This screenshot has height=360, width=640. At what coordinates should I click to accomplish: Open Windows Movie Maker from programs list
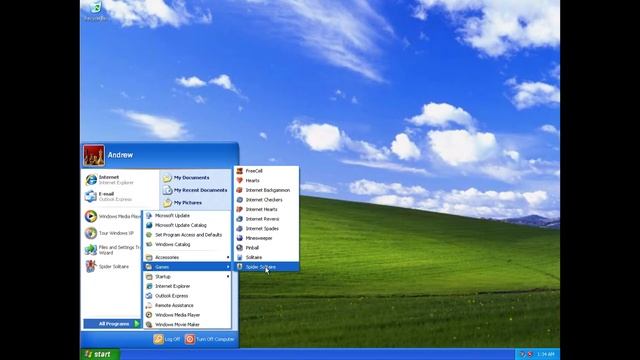click(187, 324)
